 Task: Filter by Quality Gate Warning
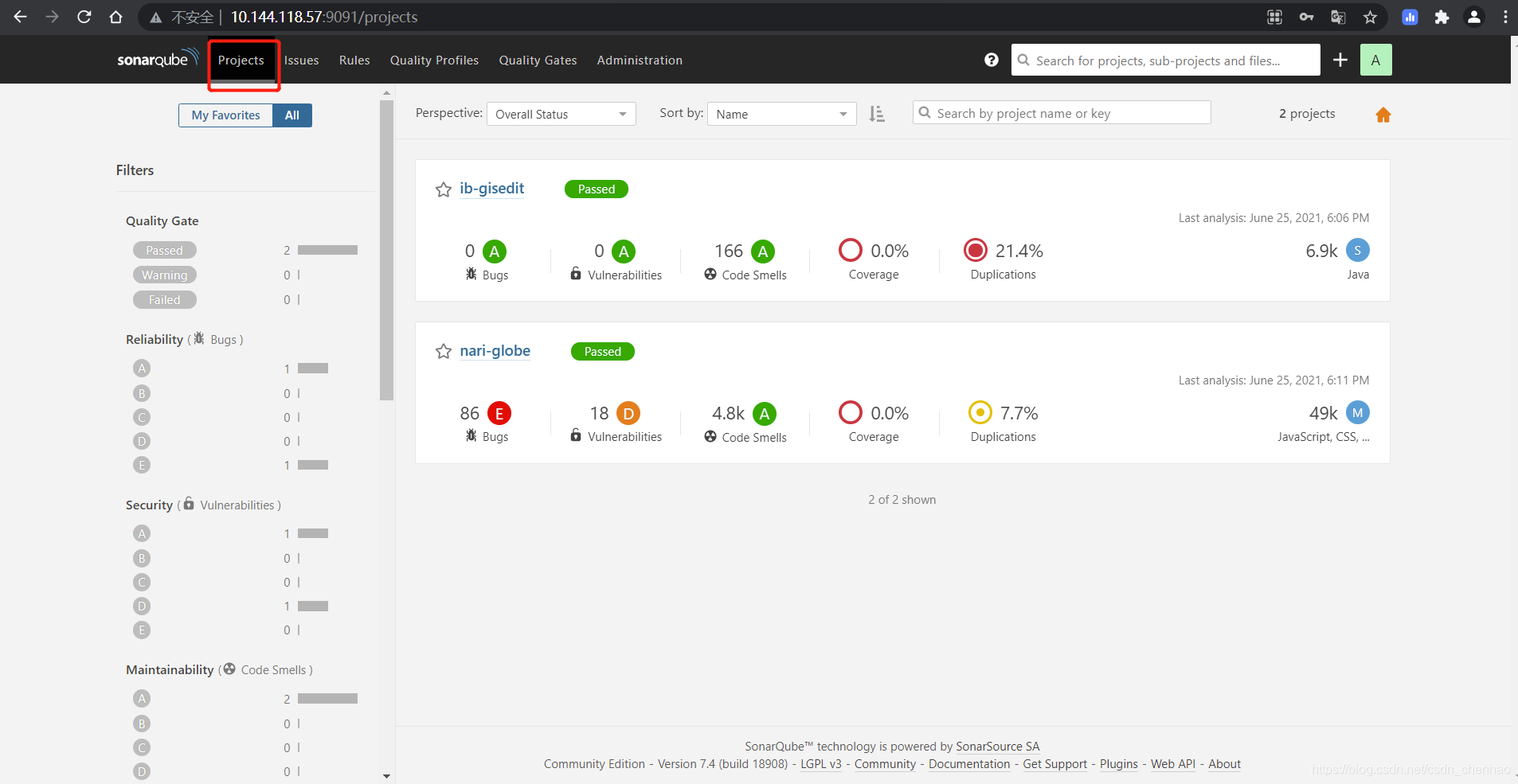165,275
